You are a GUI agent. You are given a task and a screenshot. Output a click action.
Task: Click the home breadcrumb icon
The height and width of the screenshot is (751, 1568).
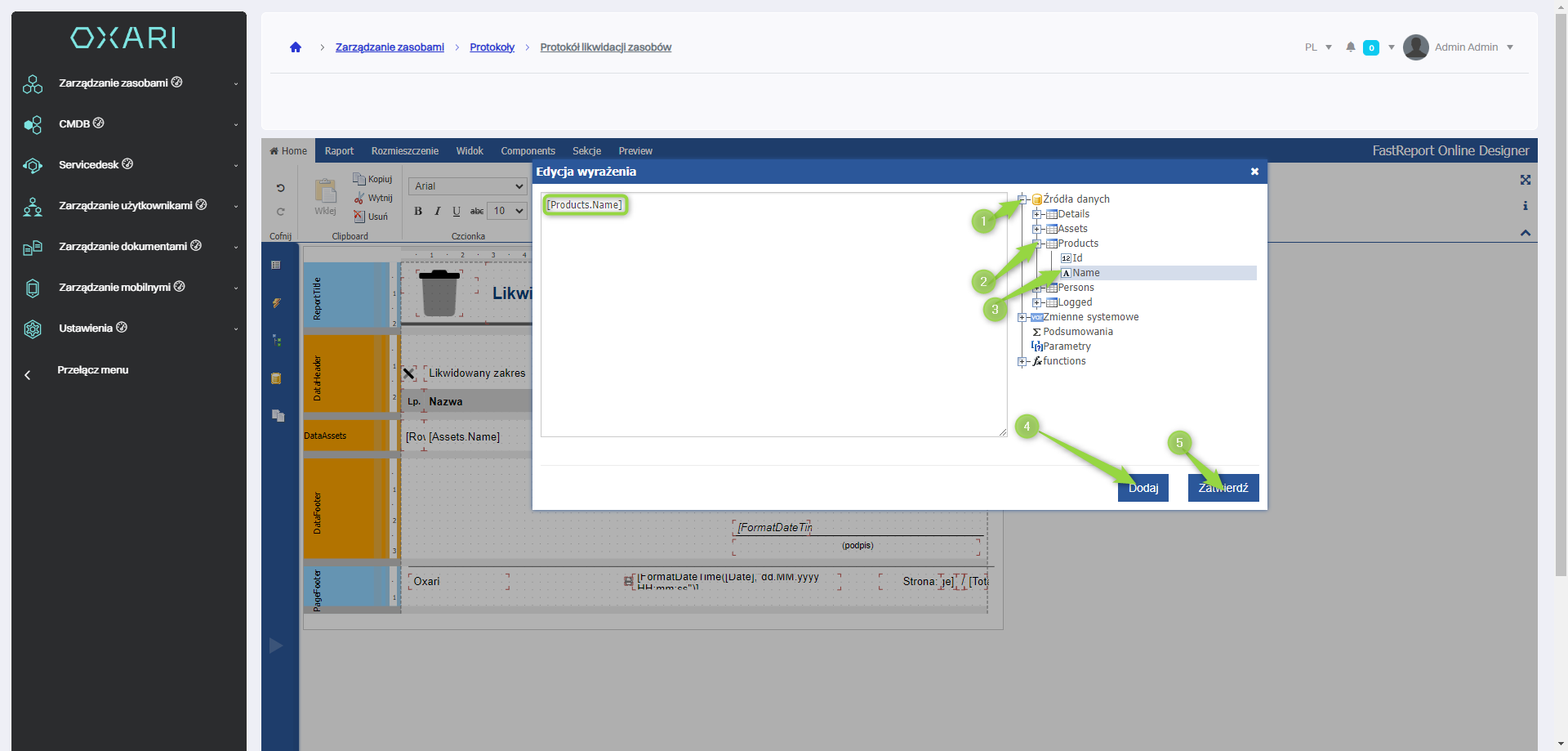(x=296, y=47)
